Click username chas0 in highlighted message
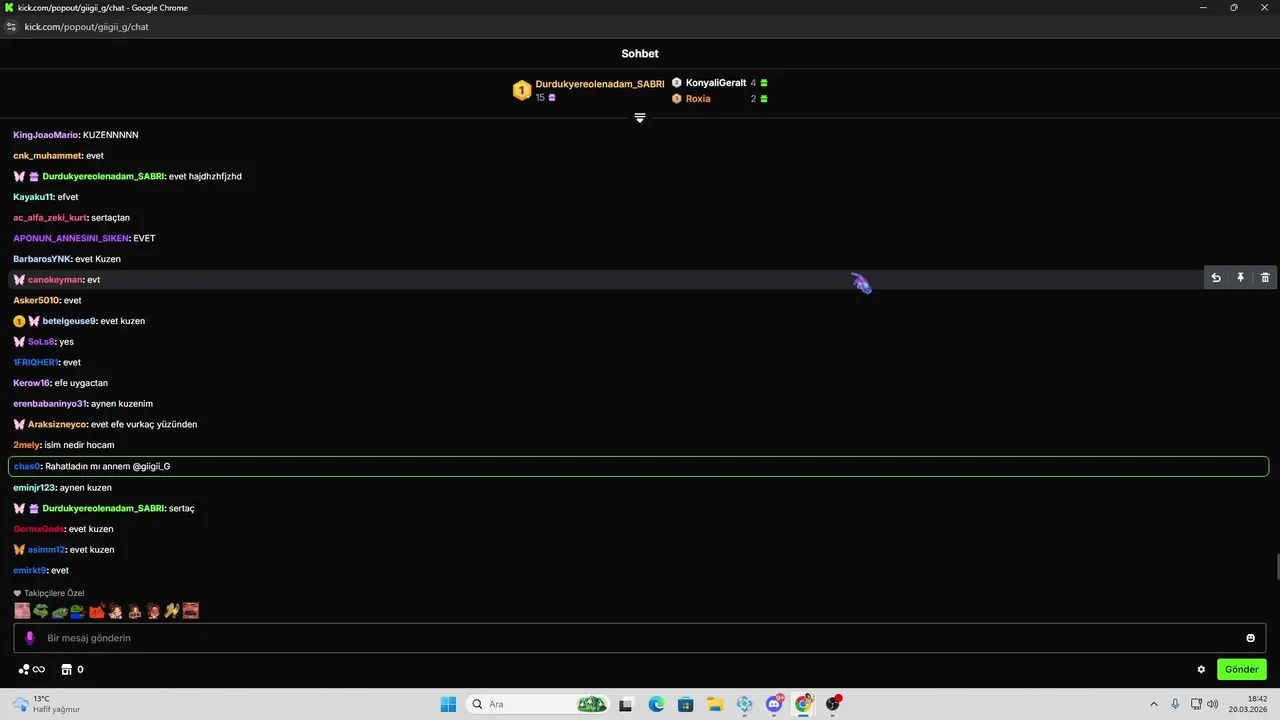Viewport: 1280px width, 720px height. (x=26, y=466)
